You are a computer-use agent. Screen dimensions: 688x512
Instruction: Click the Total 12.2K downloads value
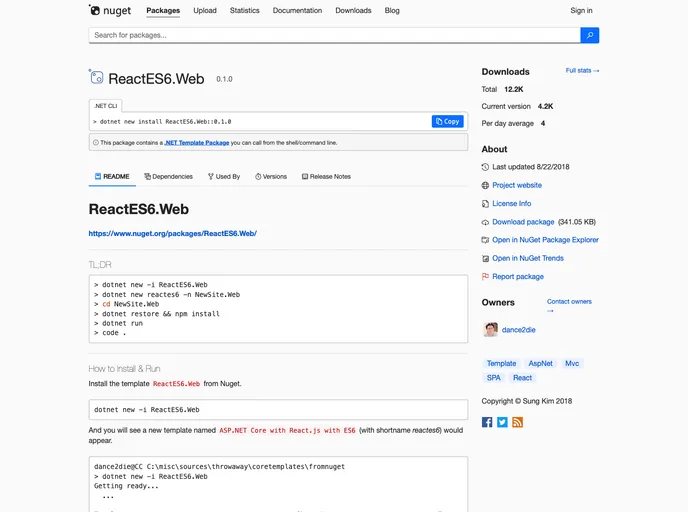tap(513, 90)
